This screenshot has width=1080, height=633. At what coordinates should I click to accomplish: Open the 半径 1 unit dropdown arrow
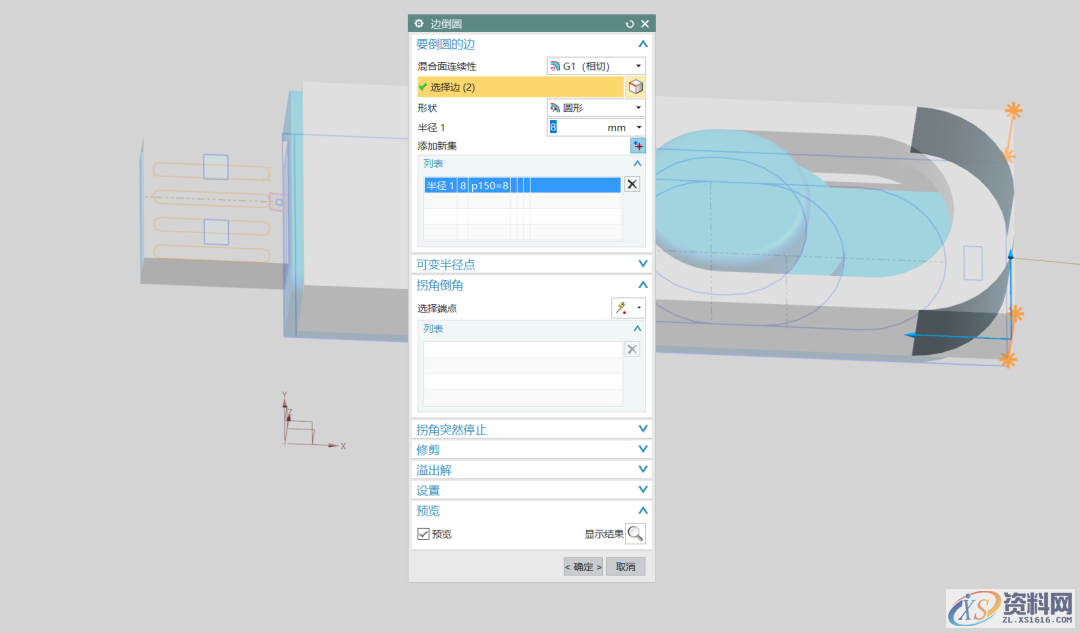pos(638,127)
